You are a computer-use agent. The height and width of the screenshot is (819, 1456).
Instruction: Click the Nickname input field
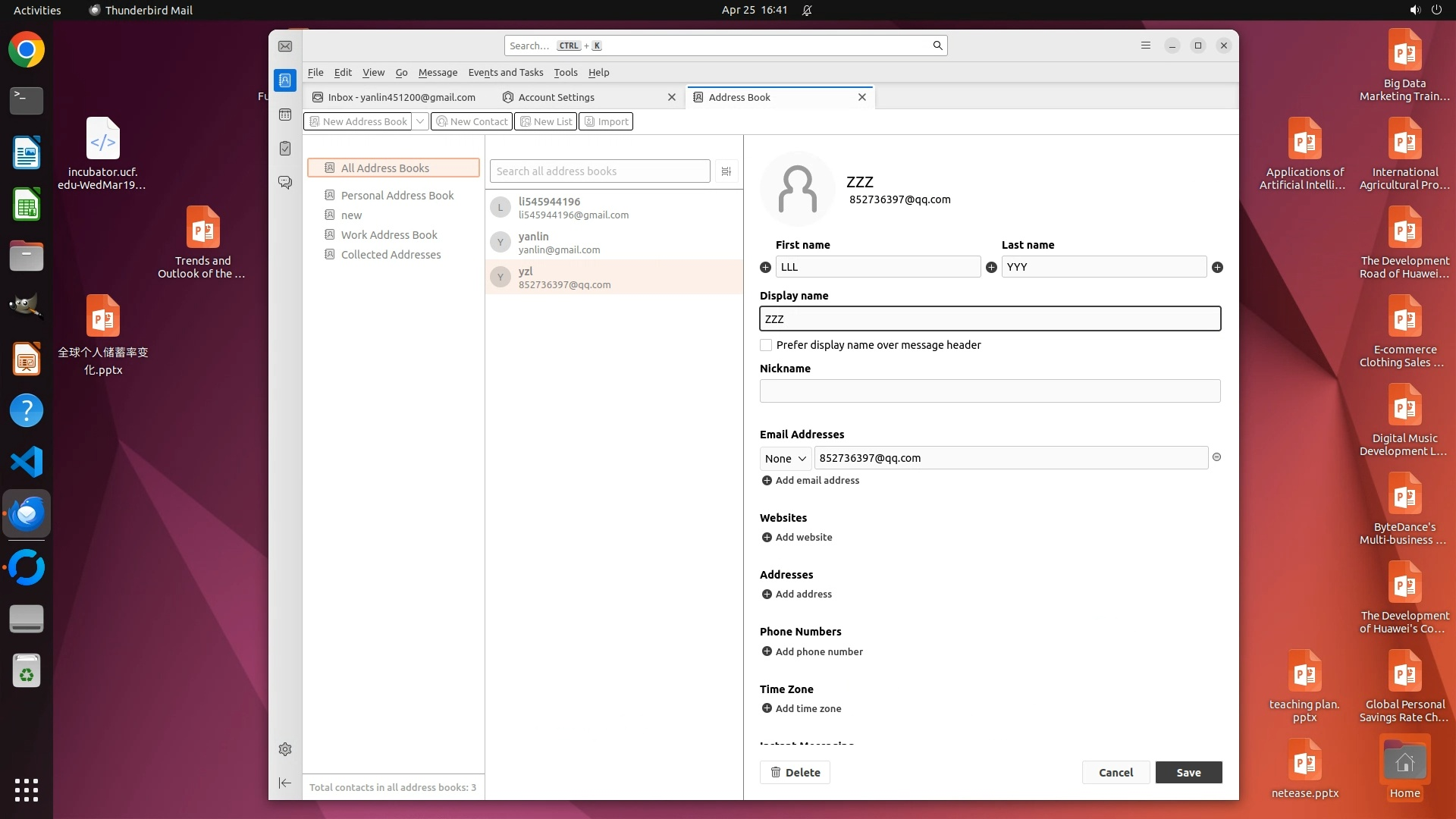(x=990, y=391)
